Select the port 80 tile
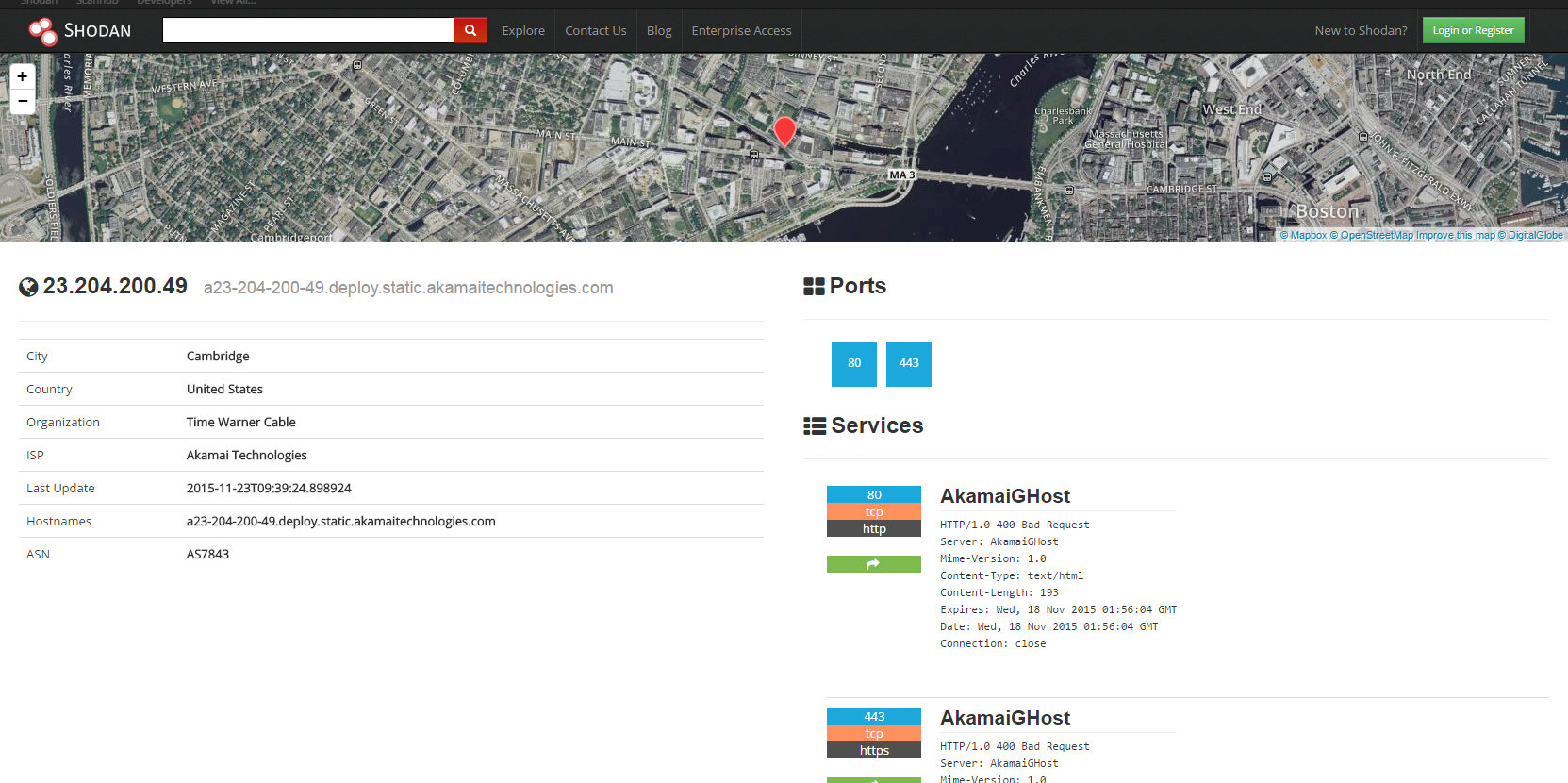The height and width of the screenshot is (783, 1568). coord(854,363)
